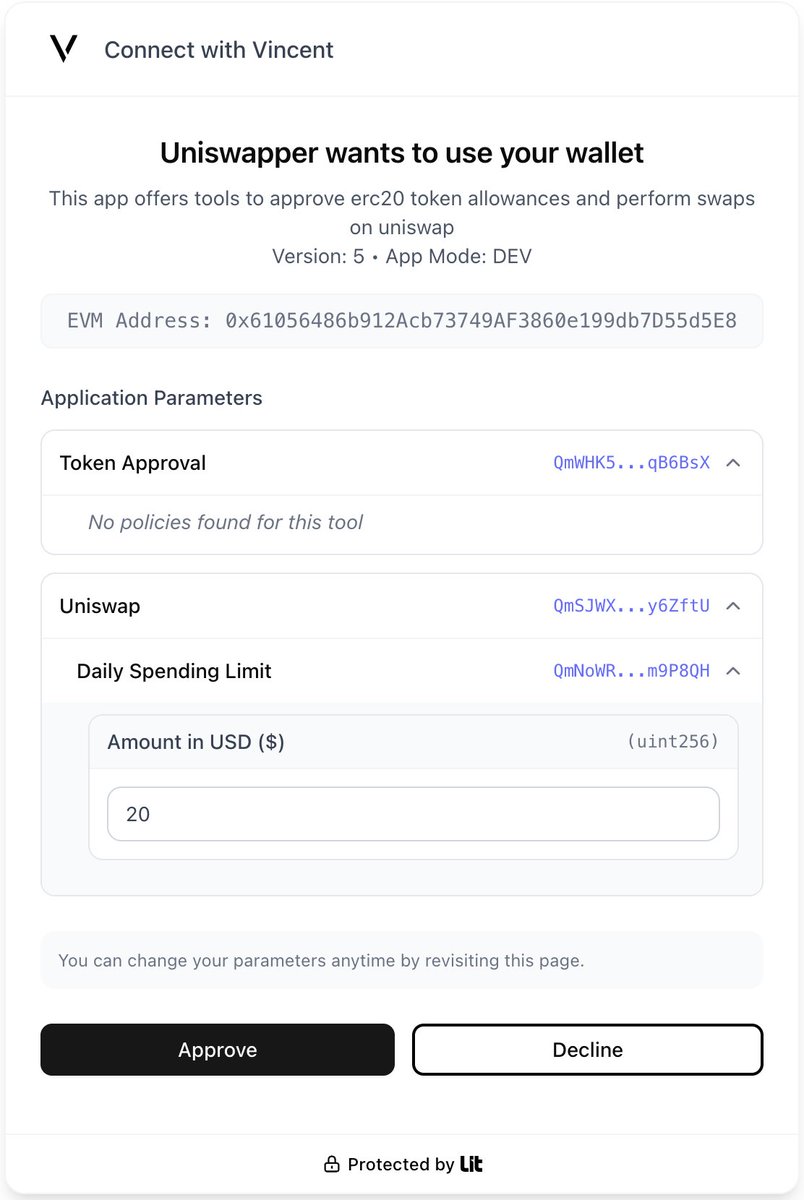Select the Uniswap tool row label
This screenshot has height=1200, width=804.
click(100, 606)
